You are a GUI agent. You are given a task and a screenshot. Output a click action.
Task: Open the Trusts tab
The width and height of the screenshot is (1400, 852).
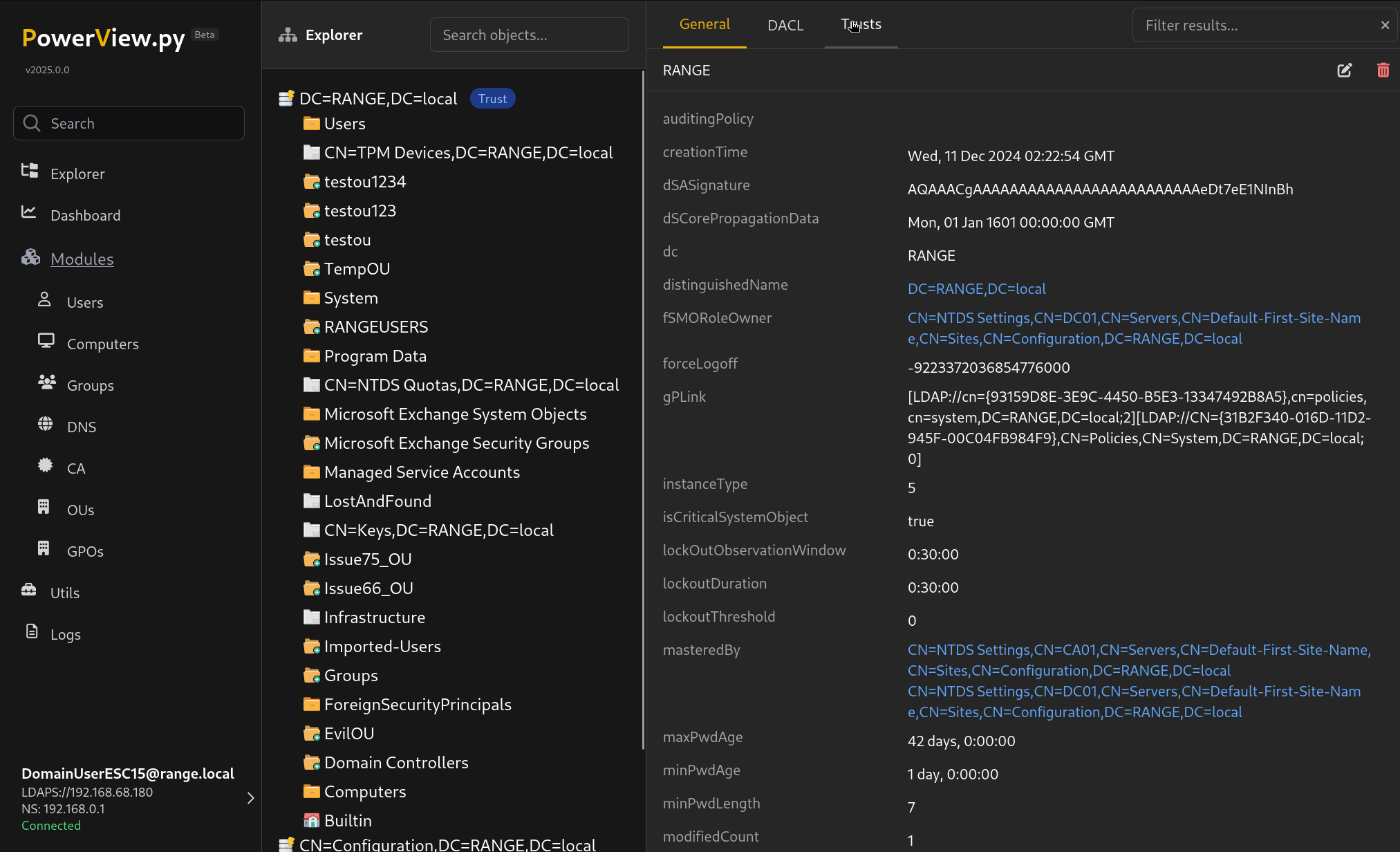(x=861, y=25)
